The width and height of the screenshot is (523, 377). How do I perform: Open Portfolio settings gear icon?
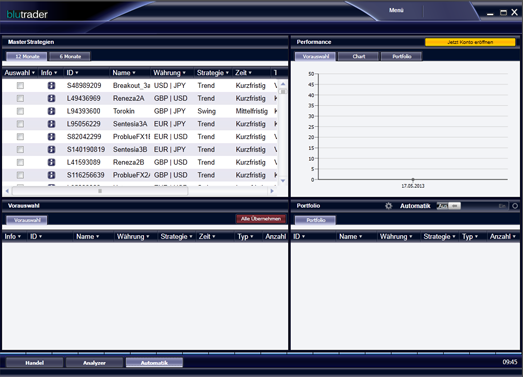click(389, 206)
